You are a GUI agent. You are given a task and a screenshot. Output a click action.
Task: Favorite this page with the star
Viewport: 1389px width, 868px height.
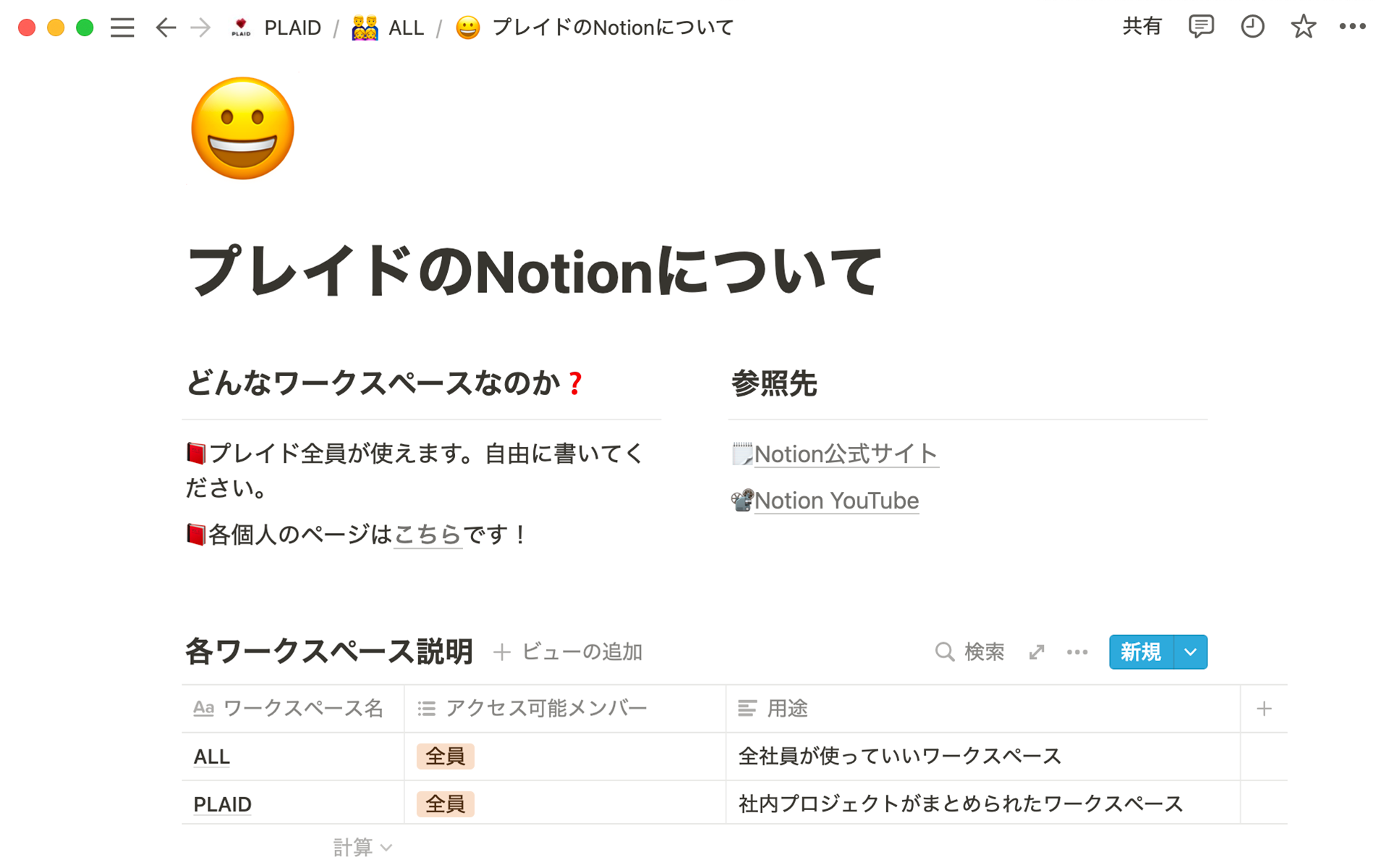(x=1302, y=27)
